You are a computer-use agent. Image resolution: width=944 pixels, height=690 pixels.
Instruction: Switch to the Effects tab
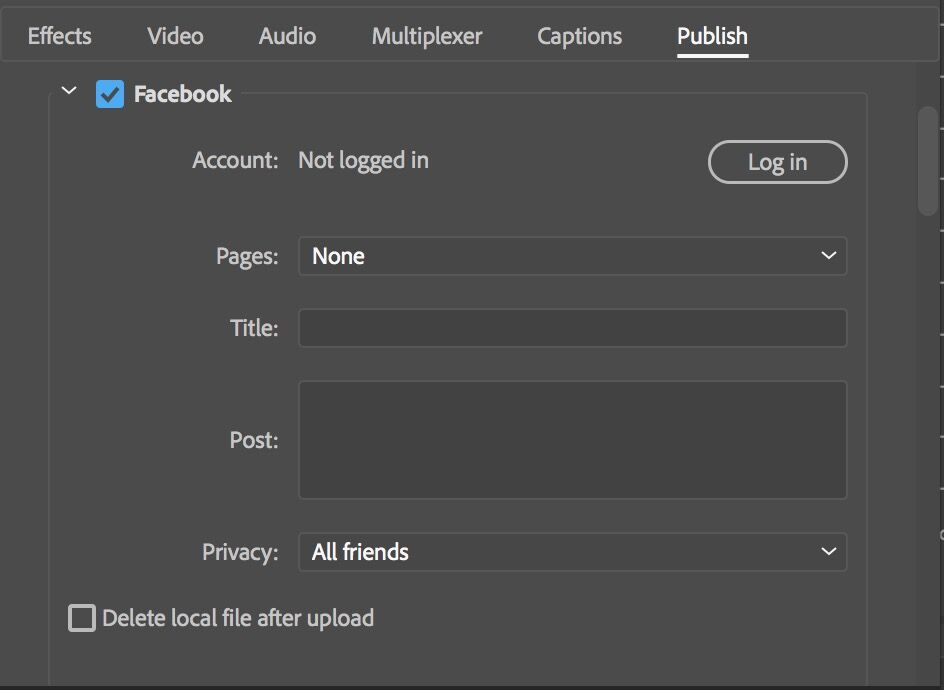pyautogui.click(x=60, y=36)
